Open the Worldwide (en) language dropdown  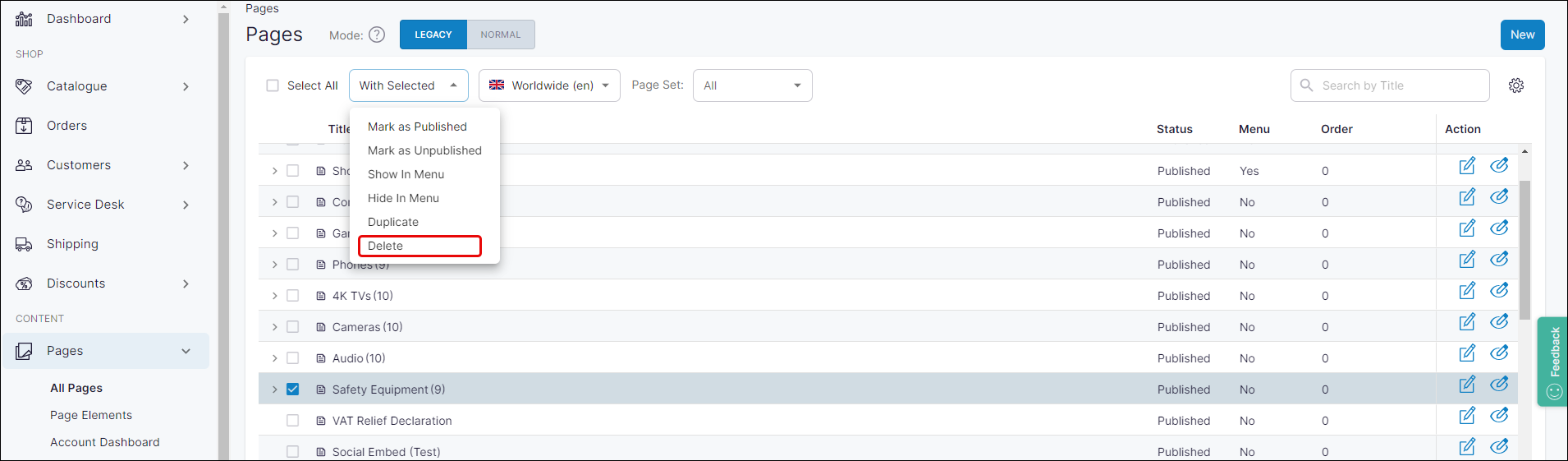(549, 85)
